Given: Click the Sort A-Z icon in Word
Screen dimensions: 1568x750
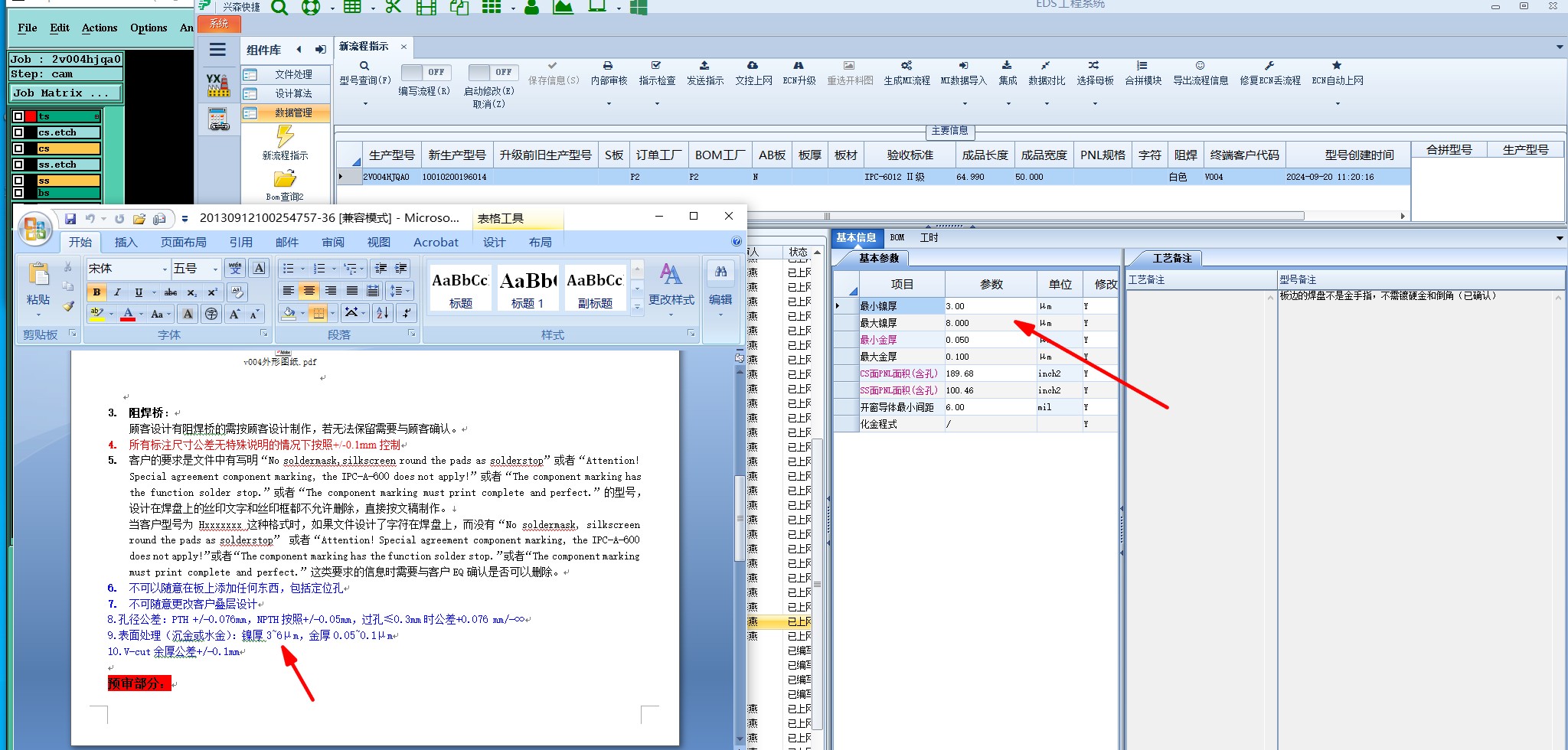Looking at the screenshot, I should coord(383,312).
